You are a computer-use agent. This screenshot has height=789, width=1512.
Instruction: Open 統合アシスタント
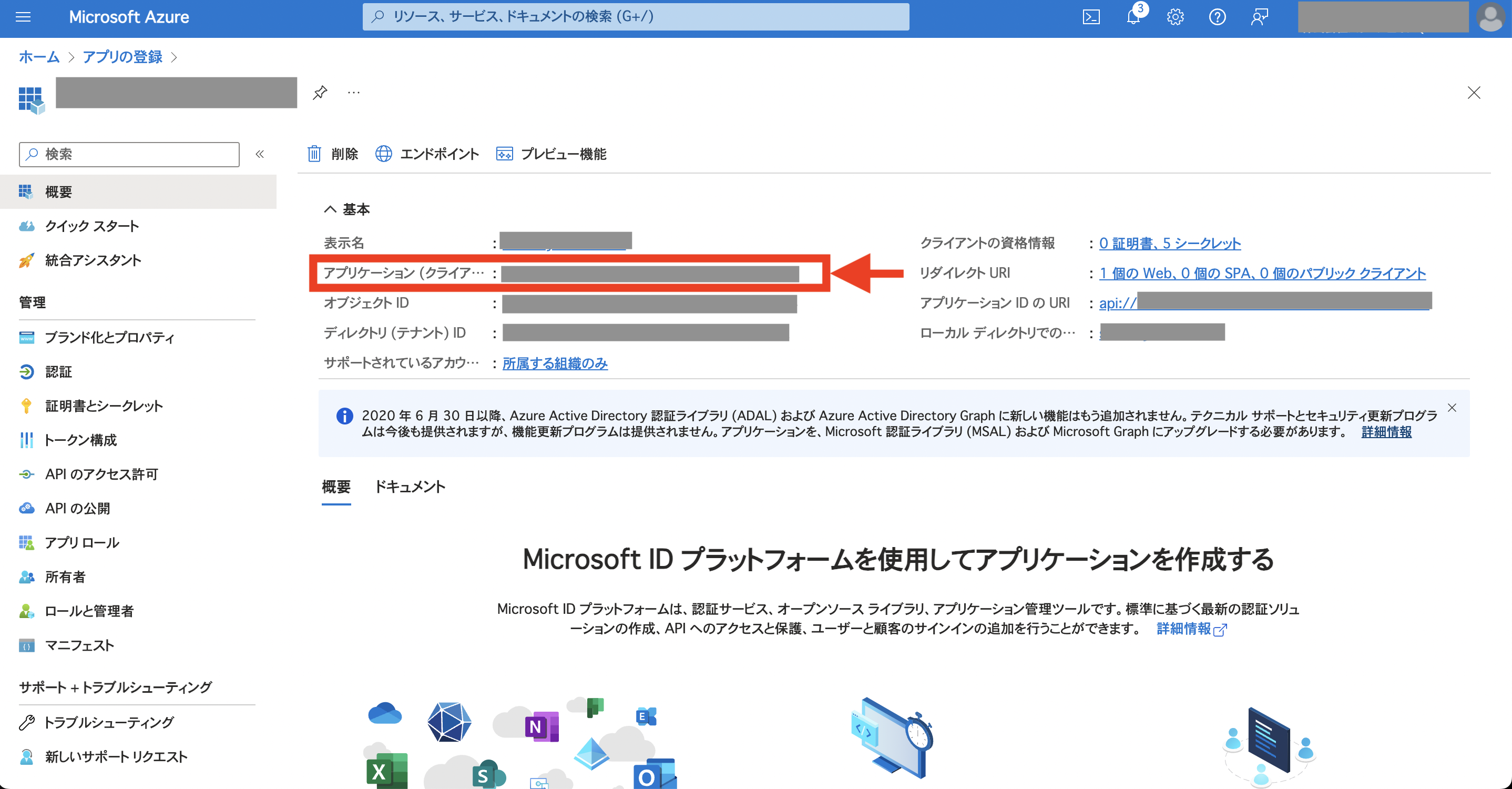click(x=94, y=260)
